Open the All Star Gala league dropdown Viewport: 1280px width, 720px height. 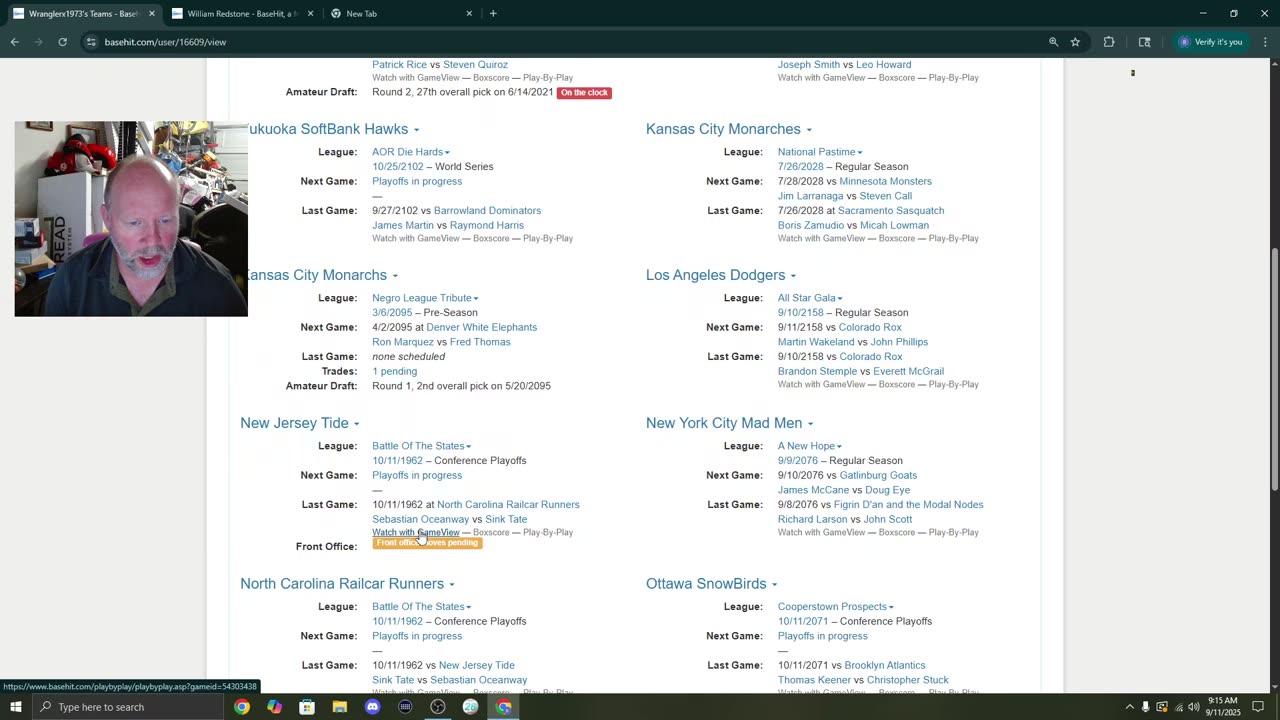tap(810, 298)
